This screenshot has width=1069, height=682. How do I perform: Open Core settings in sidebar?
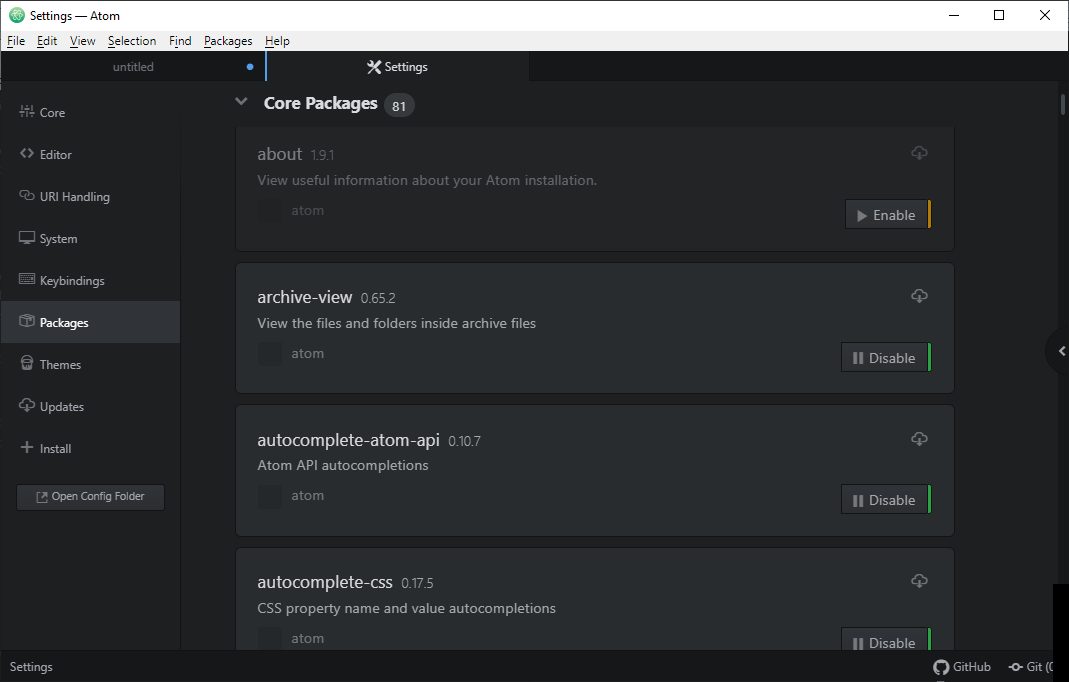click(42, 113)
